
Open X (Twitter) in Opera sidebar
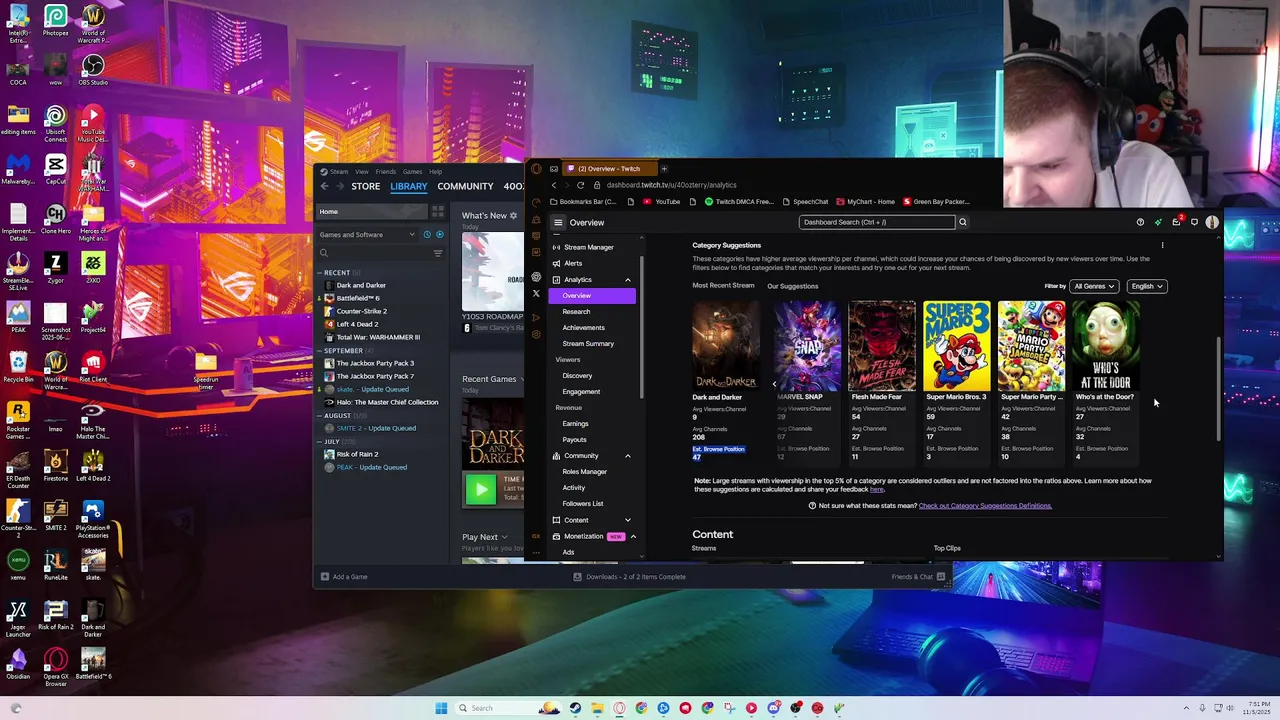click(x=536, y=293)
